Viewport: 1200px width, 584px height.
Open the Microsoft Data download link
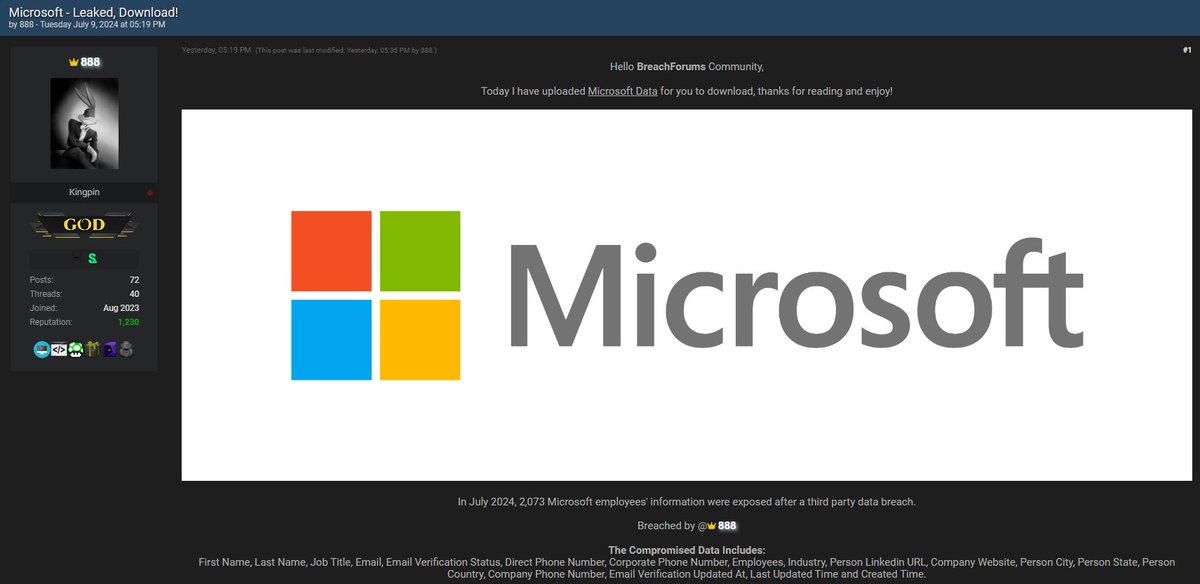coord(622,91)
